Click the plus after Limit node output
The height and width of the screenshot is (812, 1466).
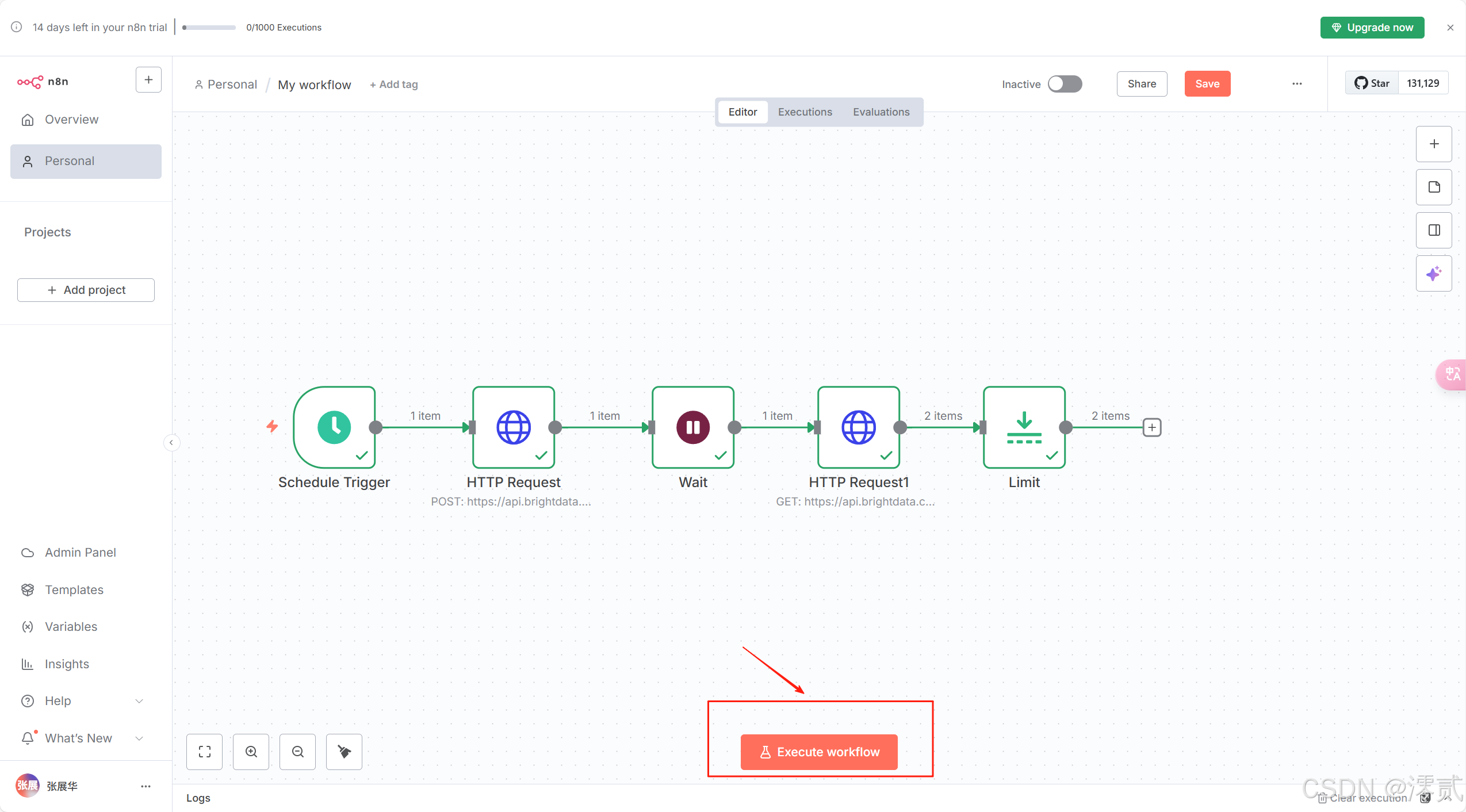[1151, 427]
